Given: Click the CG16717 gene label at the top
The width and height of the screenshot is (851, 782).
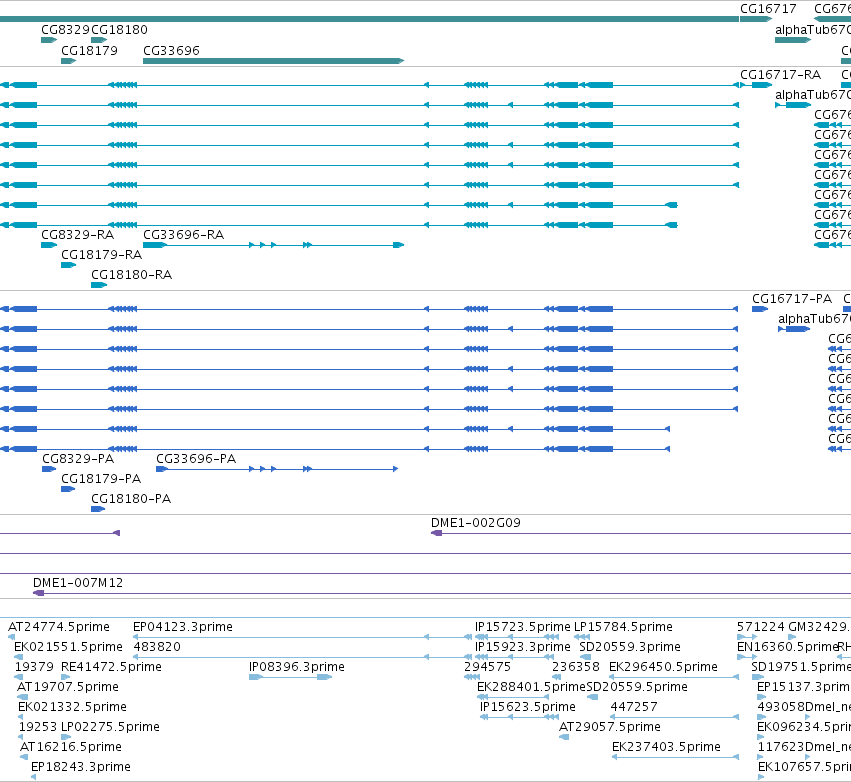Looking at the screenshot, I should 768,9.
